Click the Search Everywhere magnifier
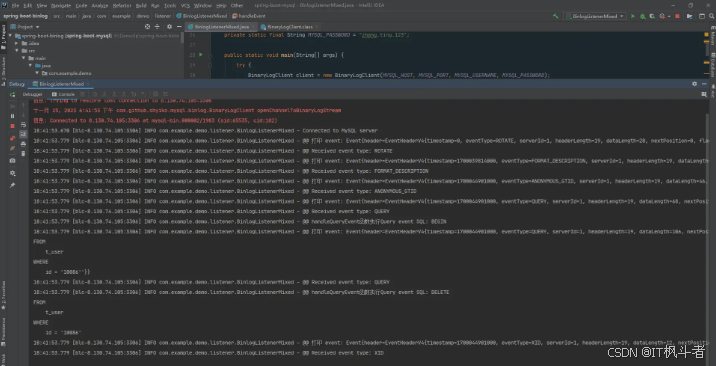 [711, 16]
